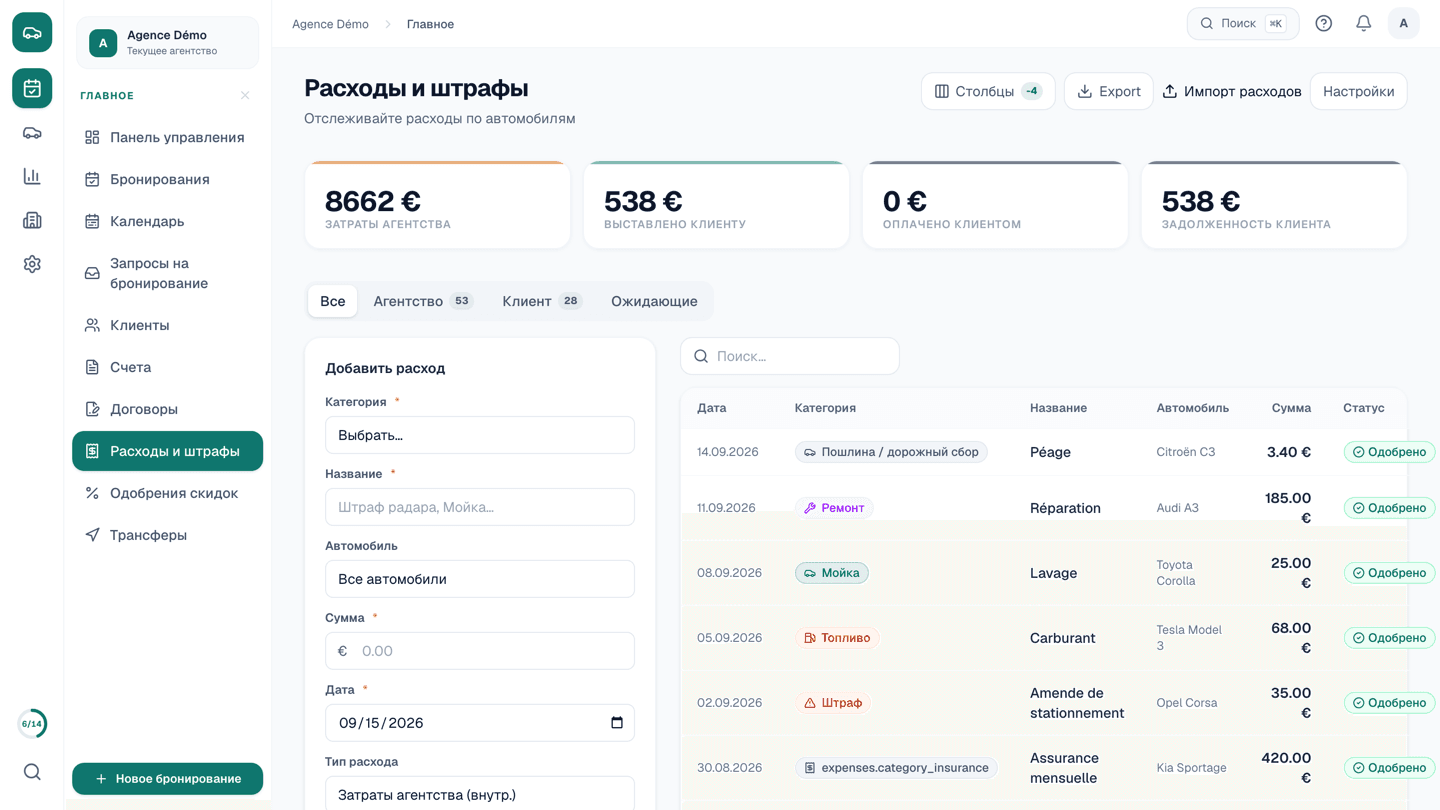The width and height of the screenshot is (1440, 810).
Task: Open the calendar-check section in icon rail
Action: tap(32, 89)
